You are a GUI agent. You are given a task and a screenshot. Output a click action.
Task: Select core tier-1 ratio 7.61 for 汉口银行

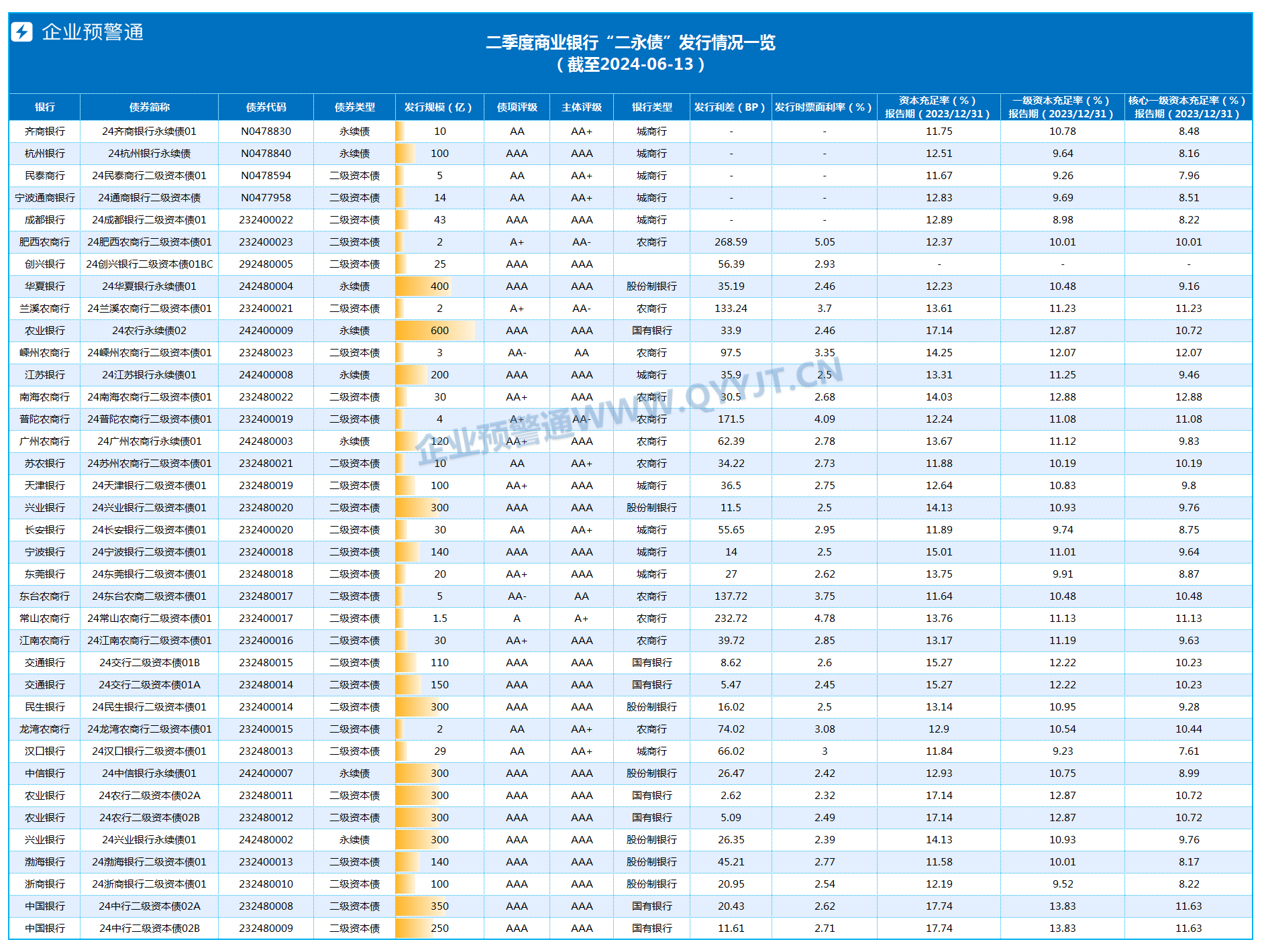(x=1189, y=751)
